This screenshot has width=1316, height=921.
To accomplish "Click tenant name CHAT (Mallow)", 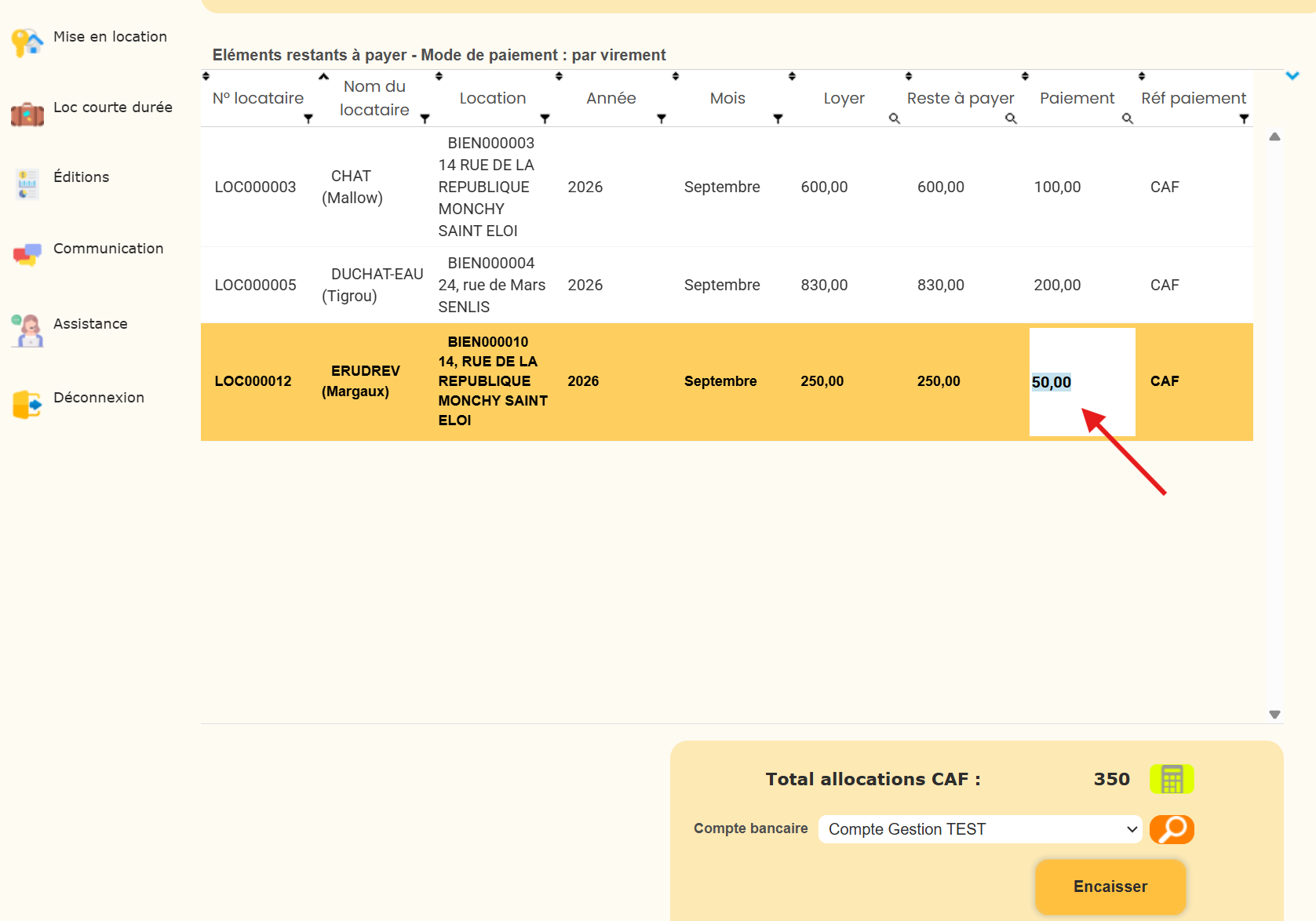I will pos(352,187).
